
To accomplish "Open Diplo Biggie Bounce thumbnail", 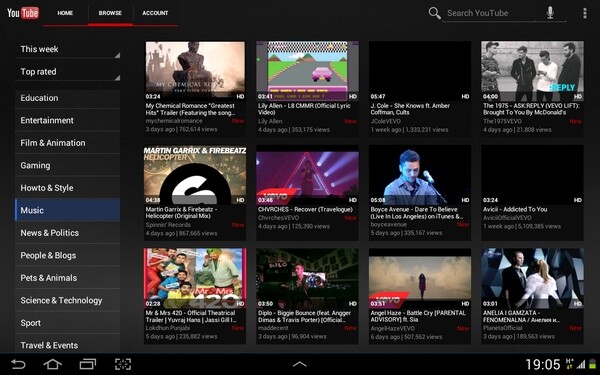I will coord(307,278).
